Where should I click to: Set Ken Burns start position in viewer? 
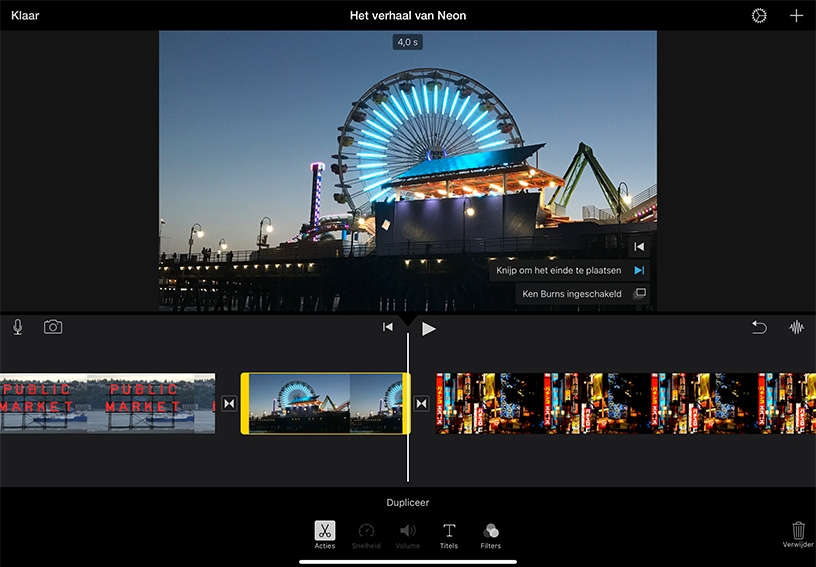tap(639, 247)
